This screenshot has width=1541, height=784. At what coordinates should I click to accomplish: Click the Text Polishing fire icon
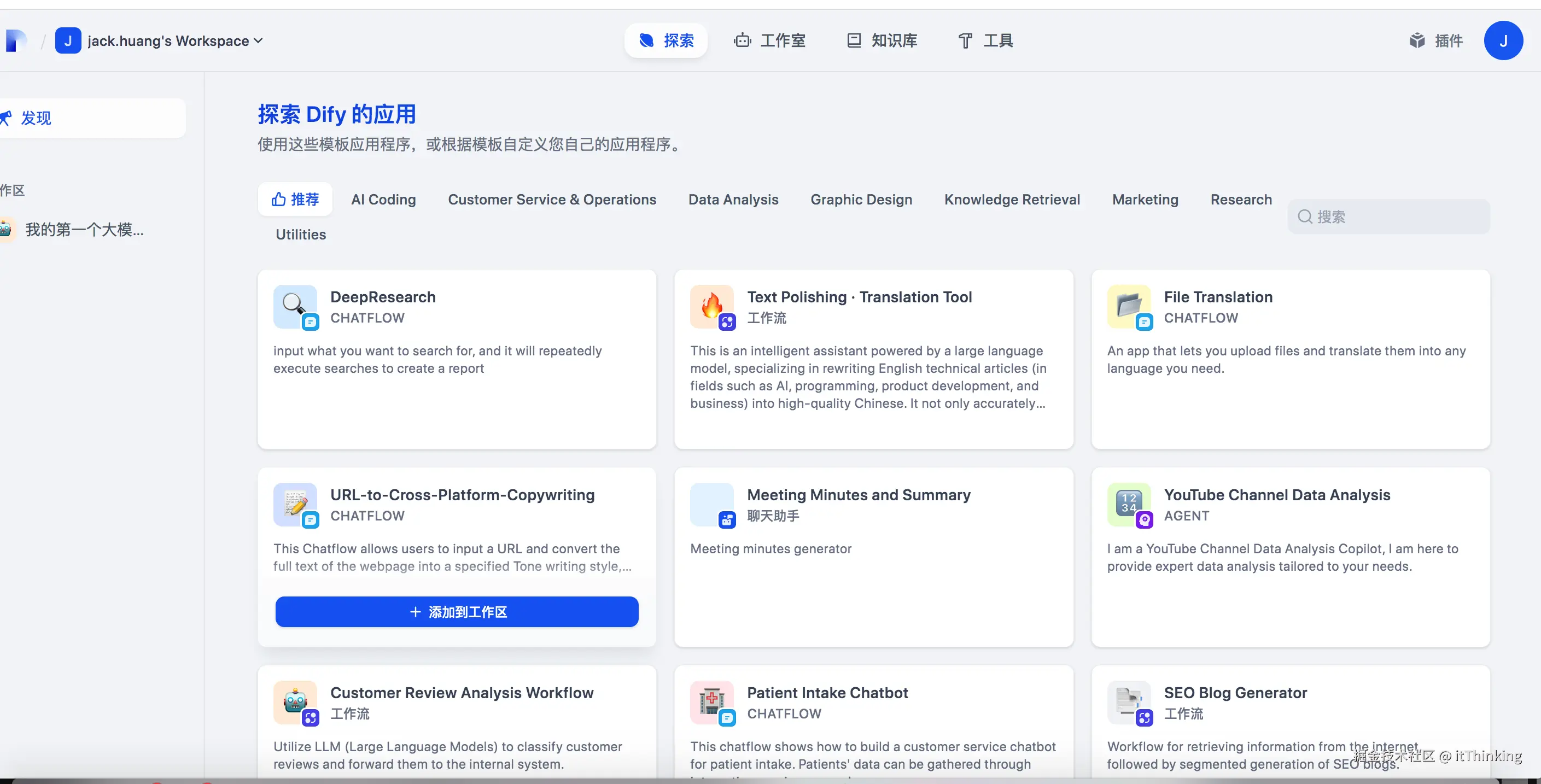tap(711, 306)
